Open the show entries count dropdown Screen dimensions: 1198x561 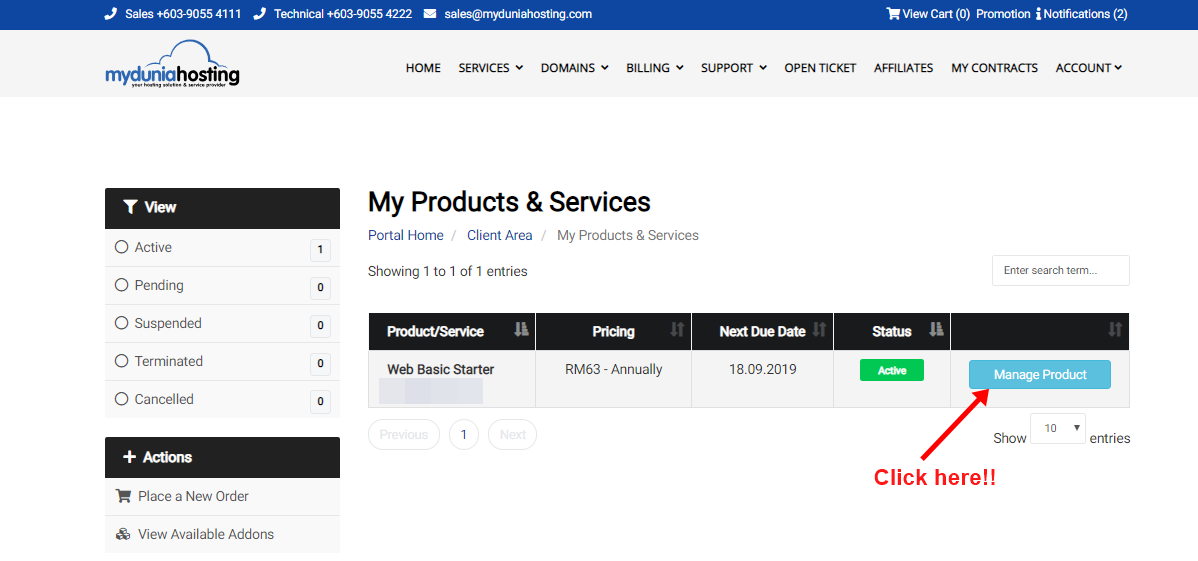point(1058,429)
